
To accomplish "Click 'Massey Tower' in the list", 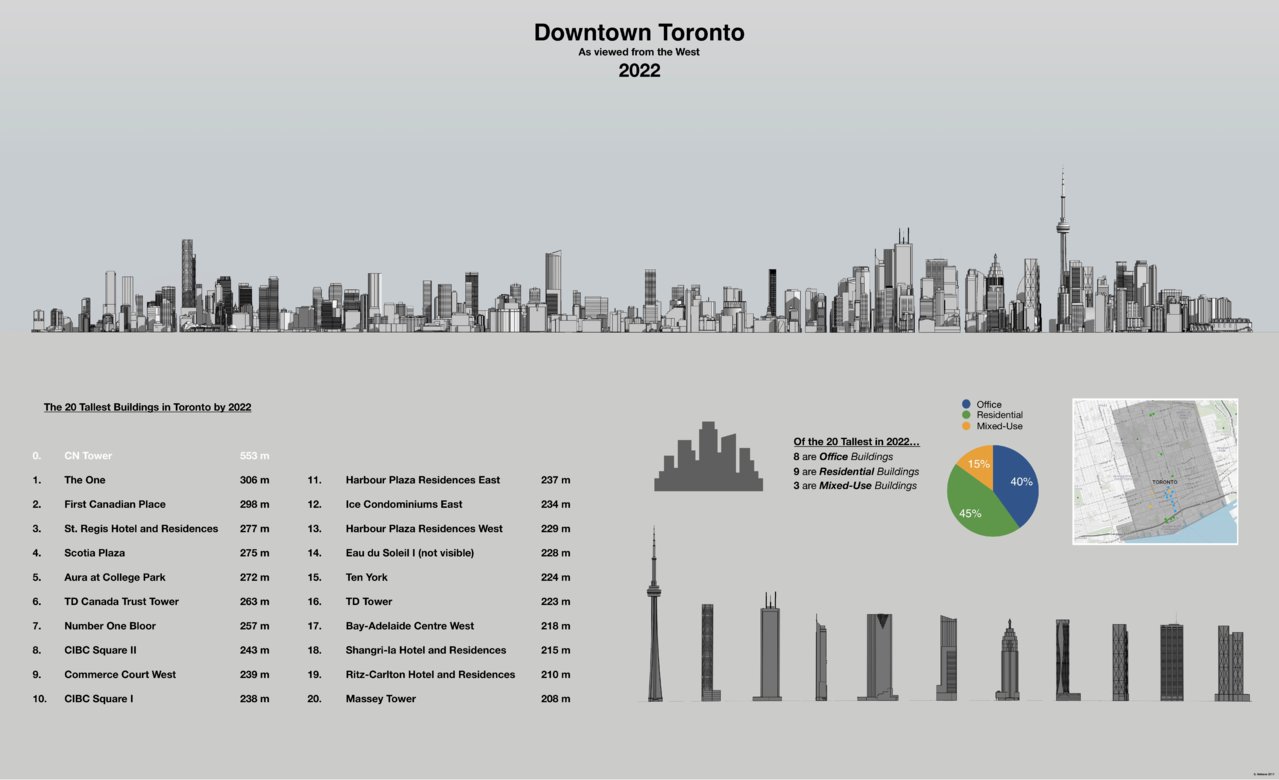I will tap(380, 698).
